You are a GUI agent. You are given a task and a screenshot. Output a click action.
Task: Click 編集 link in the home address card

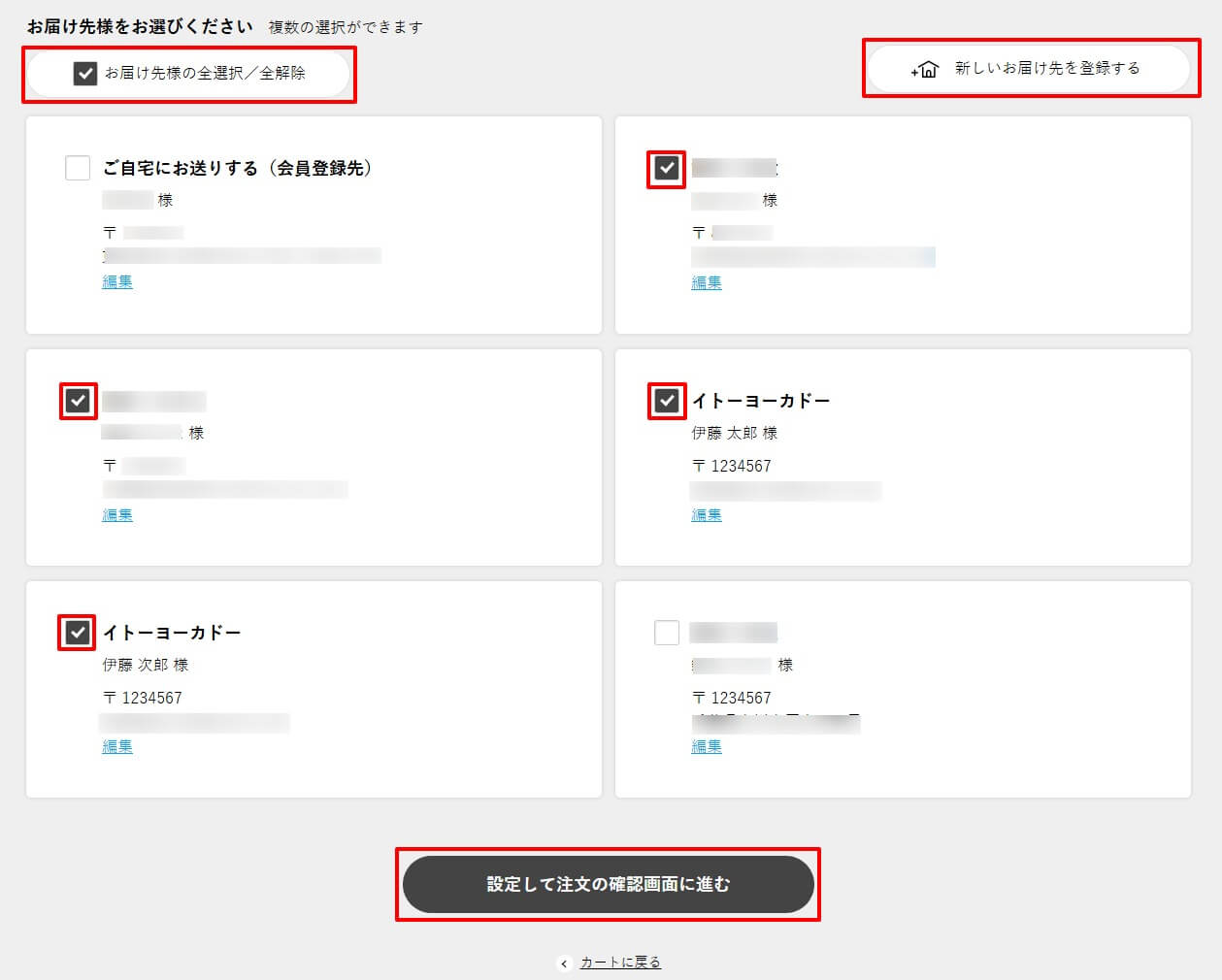(x=117, y=281)
